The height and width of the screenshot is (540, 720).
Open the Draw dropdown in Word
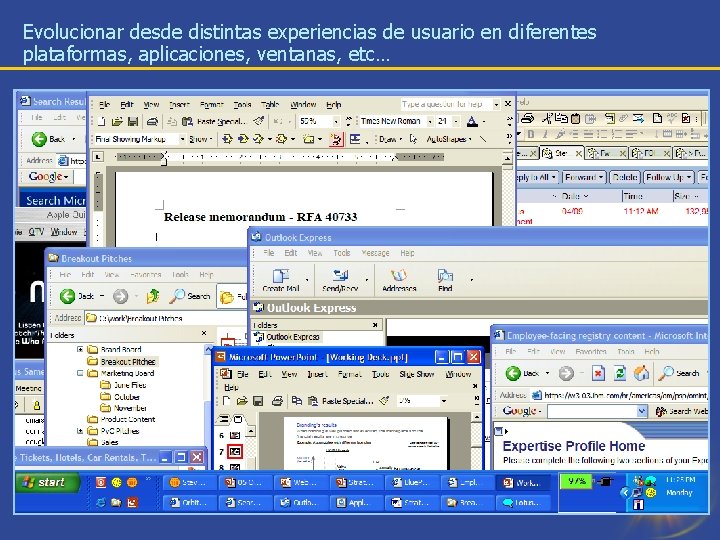[x=391, y=139]
